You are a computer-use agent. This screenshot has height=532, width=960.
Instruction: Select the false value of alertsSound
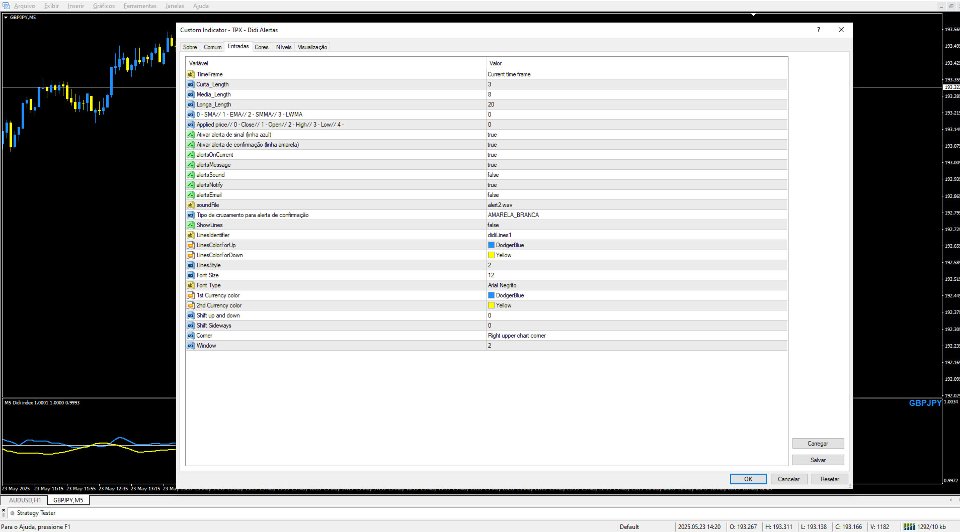pos(493,174)
